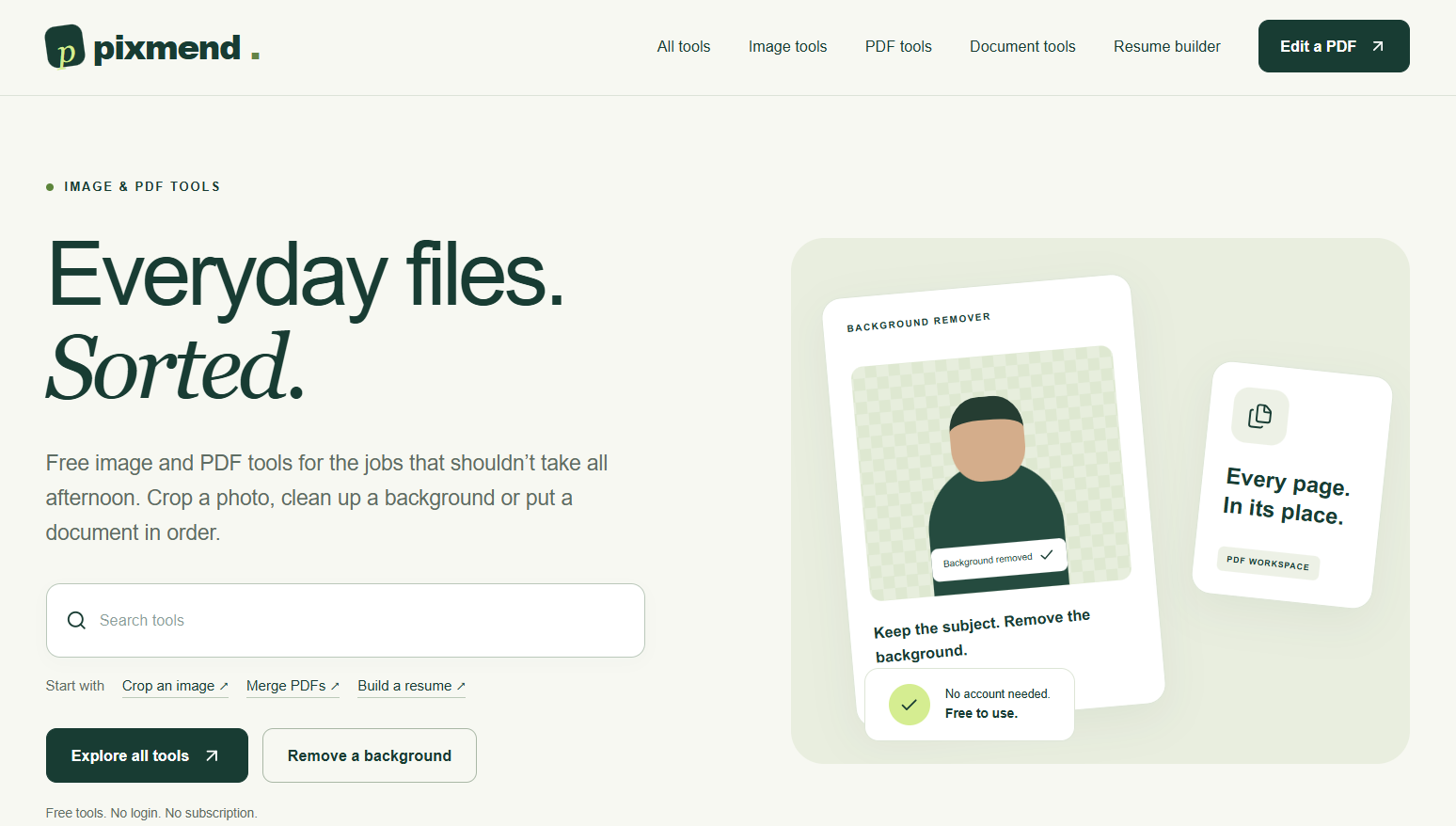The width and height of the screenshot is (1456, 826).
Task: Open the Image tools navigation item
Action: [x=787, y=46]
